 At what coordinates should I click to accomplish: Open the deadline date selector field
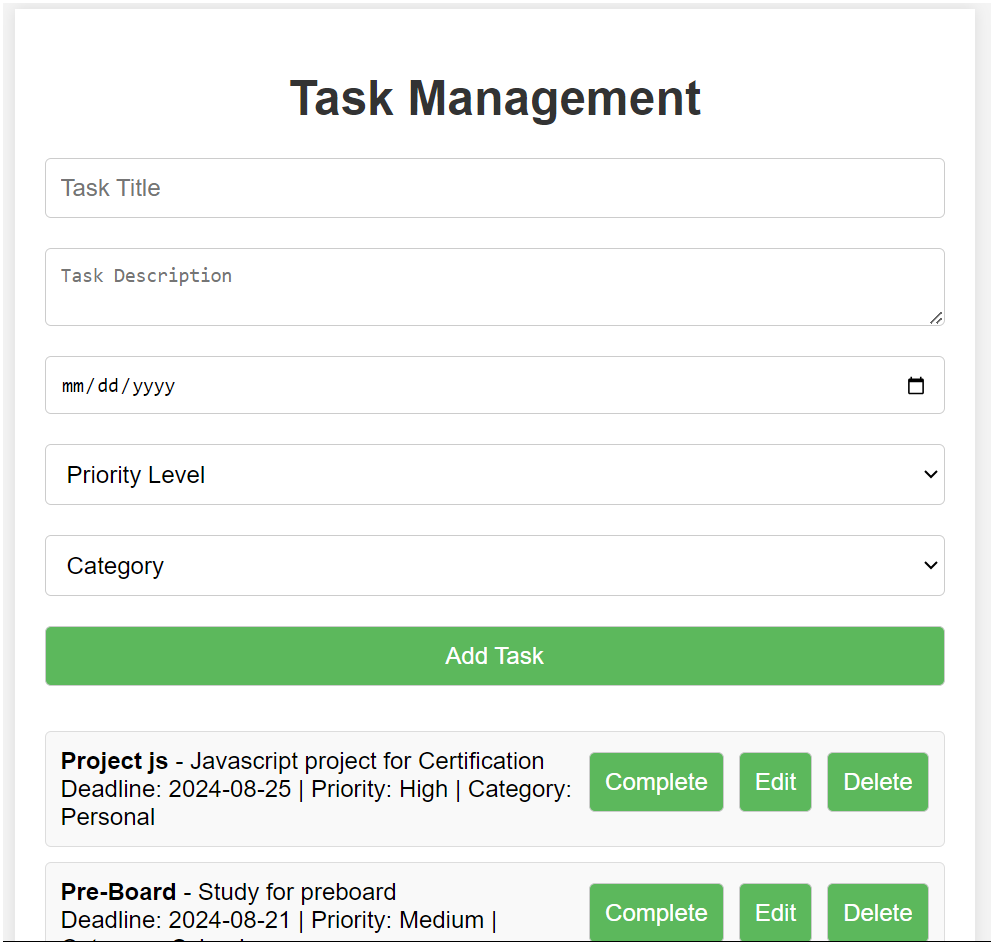(x=400, y=385)
